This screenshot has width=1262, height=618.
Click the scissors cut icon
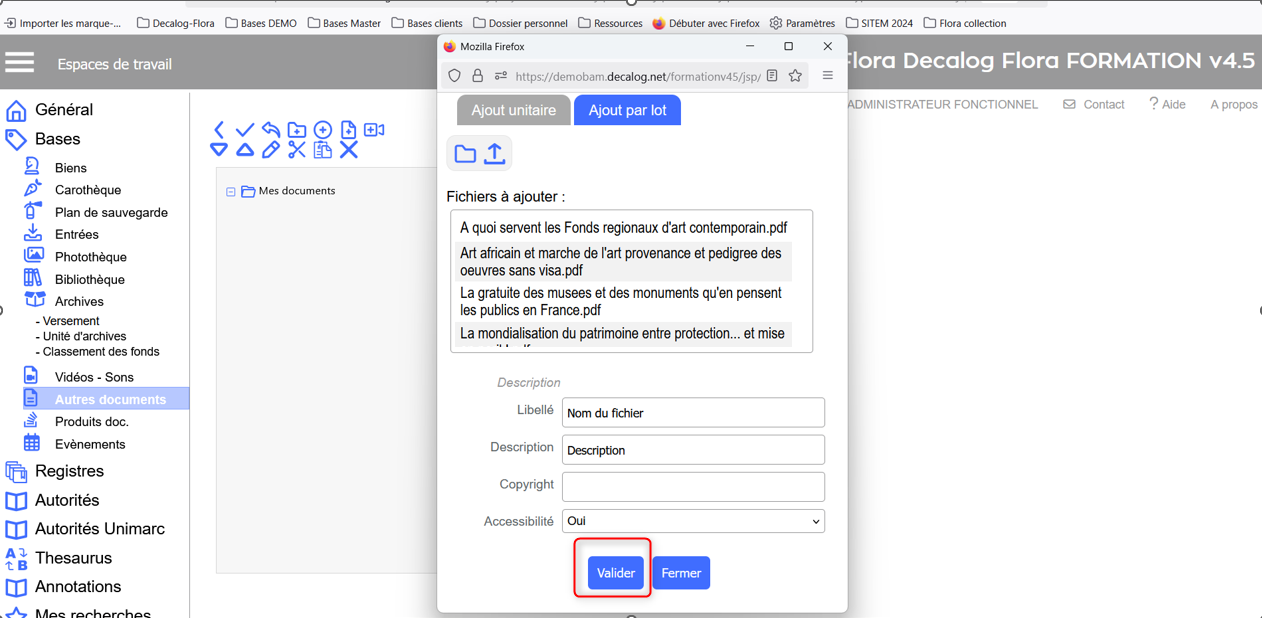point(297,150)
